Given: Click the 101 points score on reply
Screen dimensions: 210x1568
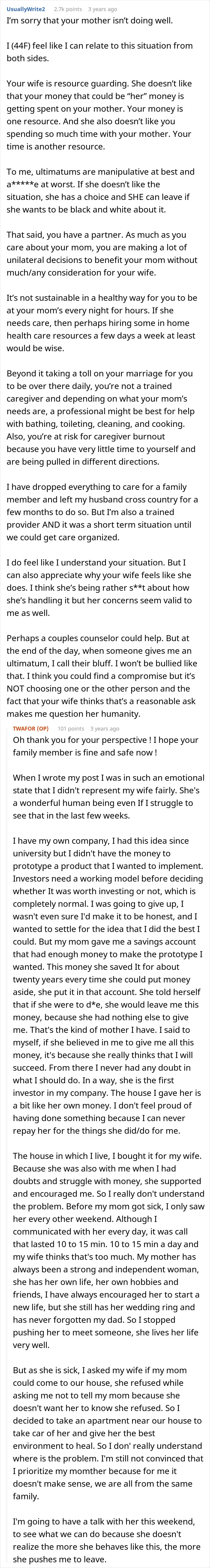Looking at the screenshot, I should 70,728.
